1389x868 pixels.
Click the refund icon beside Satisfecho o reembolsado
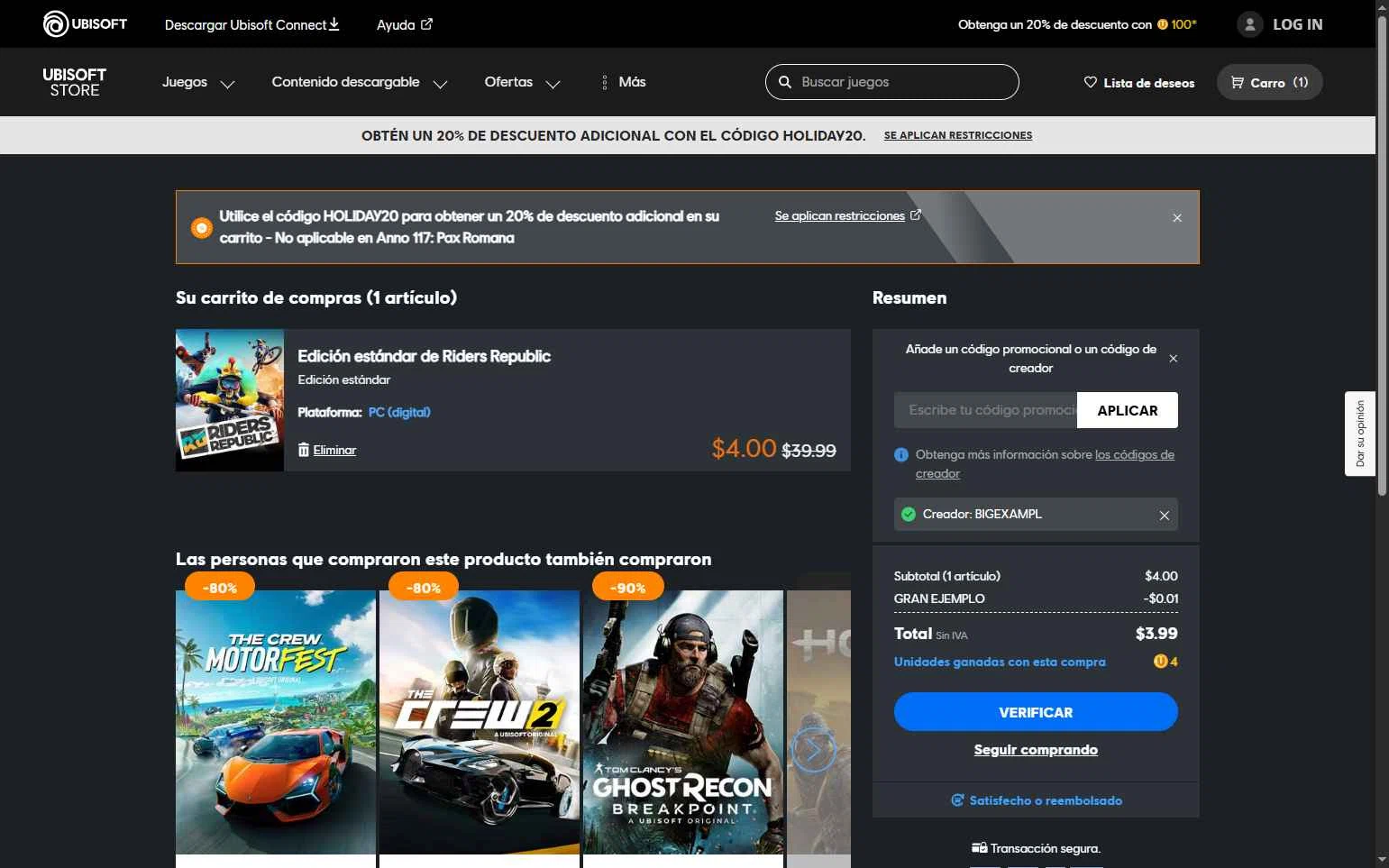pos(957,800)
